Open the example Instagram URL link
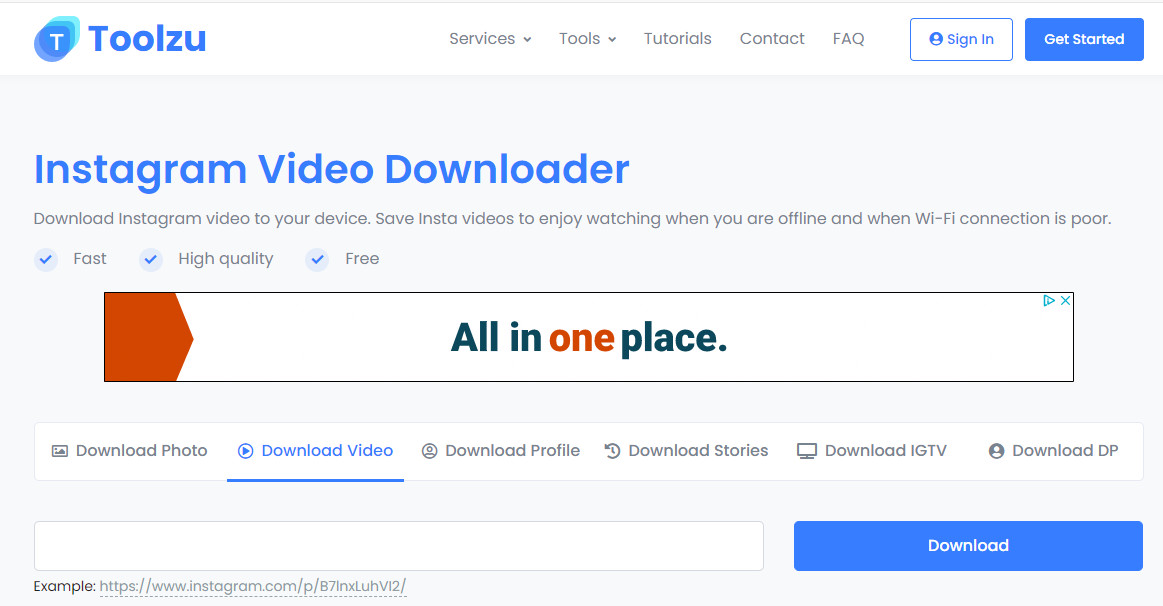This screenshot has height=606, width=1163. 253,586
